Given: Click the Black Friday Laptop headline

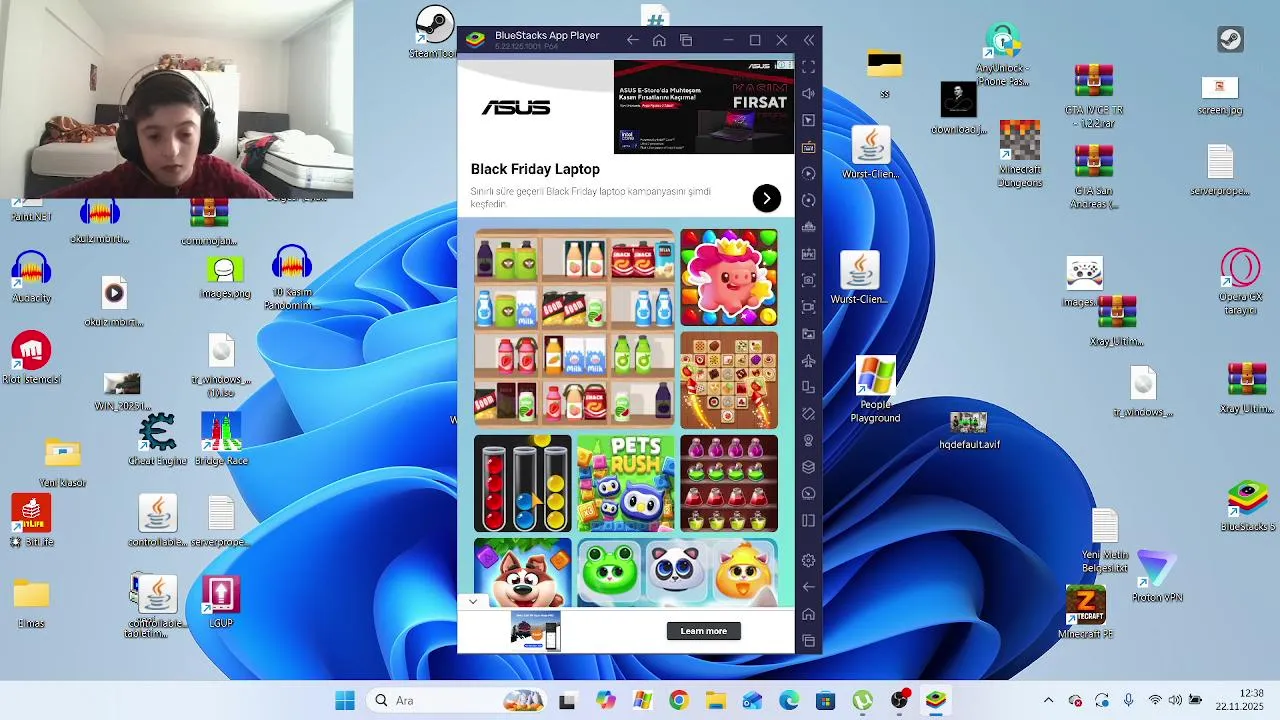Looking at the screenshot, I should pos(535,169).
